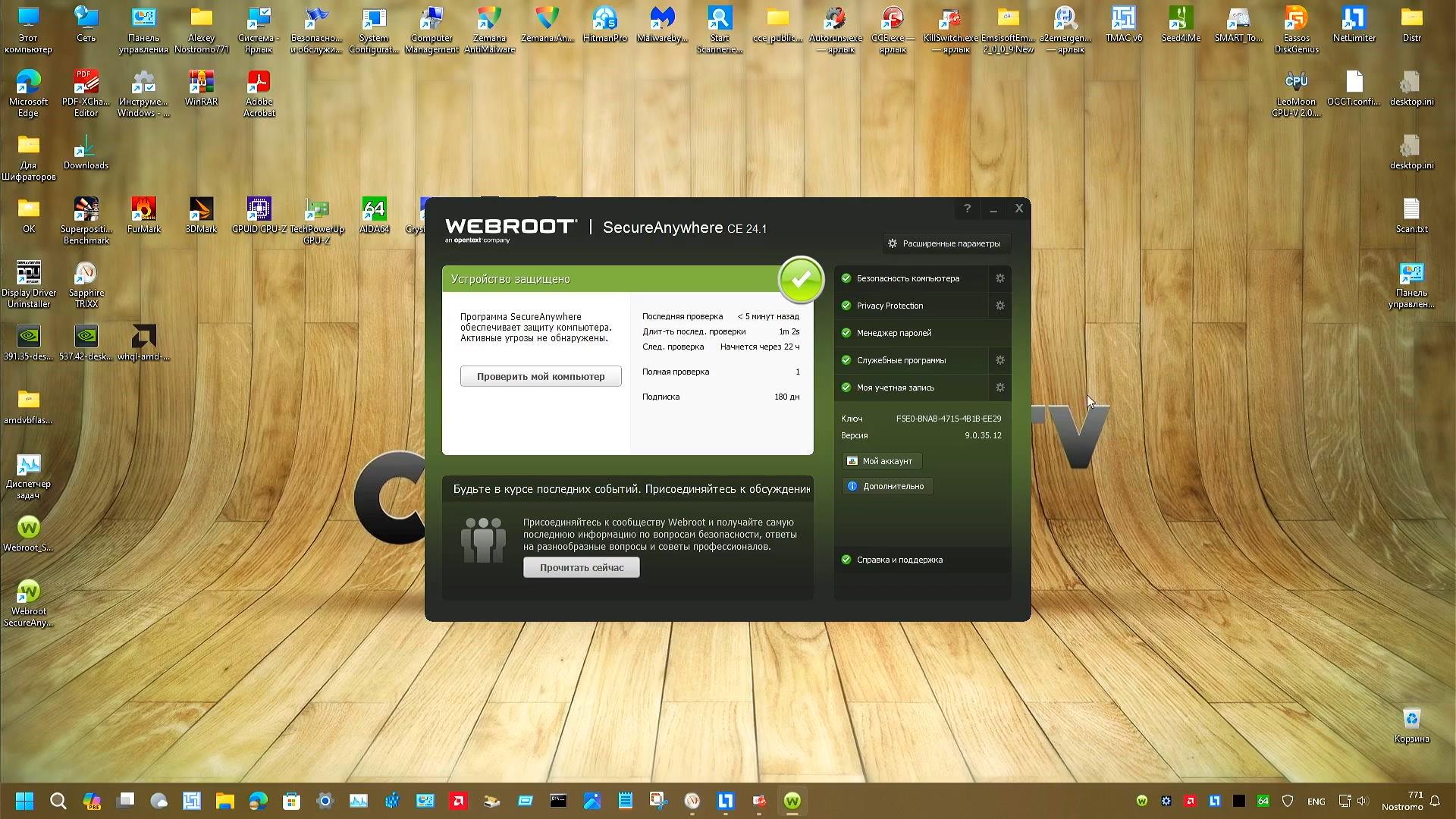This screenshot has height=819, width=1456.
Task: Select the Безопасность компьютера panel tab
Action: pyautogui.click(x=908, y=278)
